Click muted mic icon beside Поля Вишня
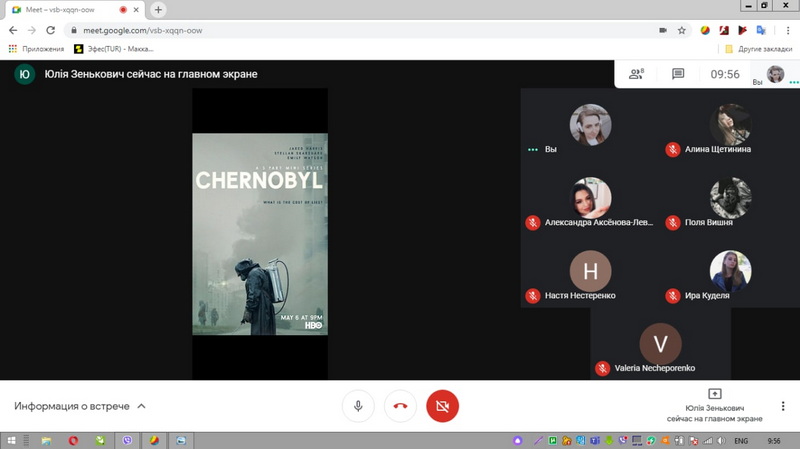The width and height of the screenshot is (800, 449). [x=672, y=222]
